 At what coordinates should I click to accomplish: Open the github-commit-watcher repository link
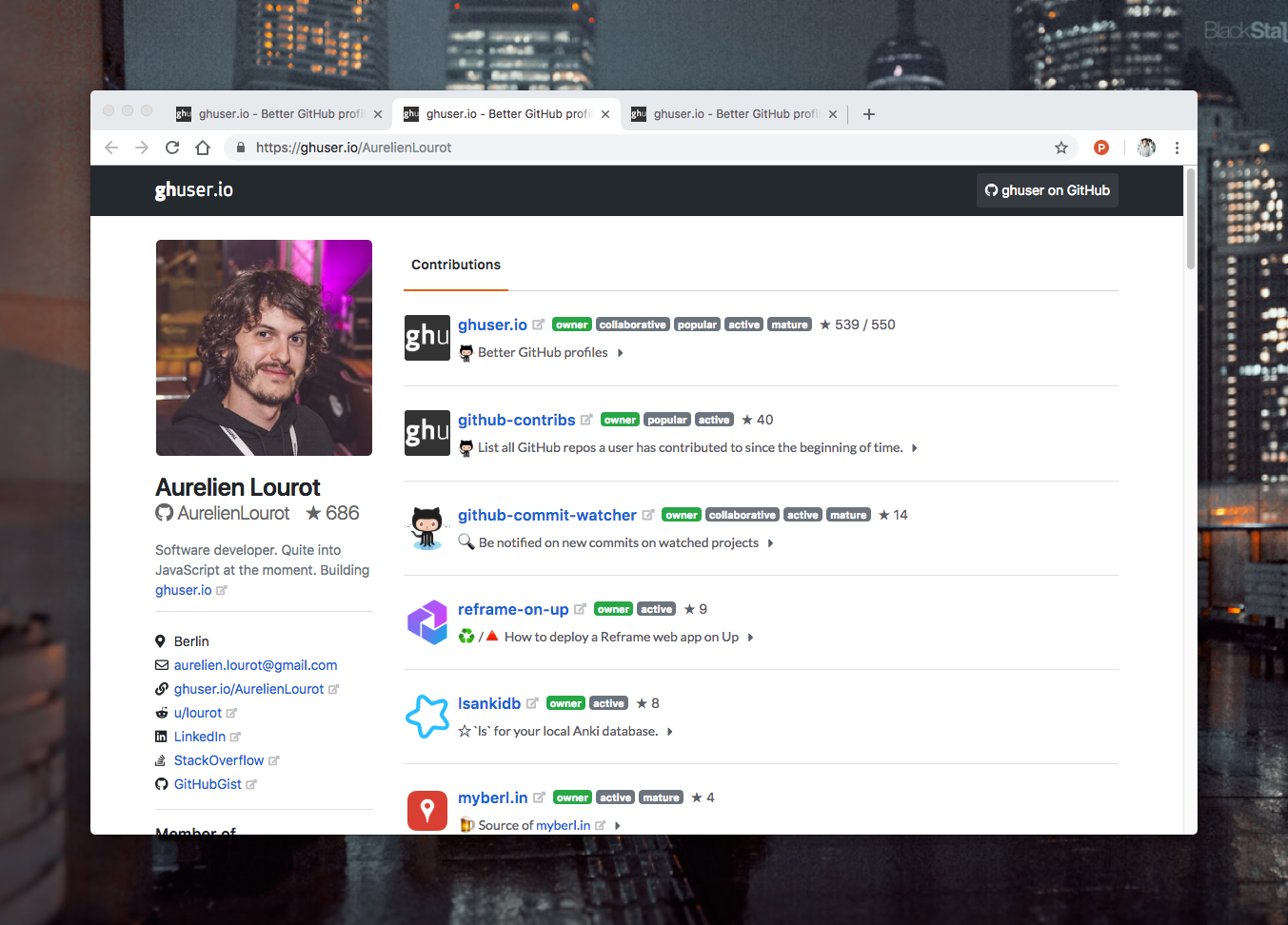pos(547,515)
